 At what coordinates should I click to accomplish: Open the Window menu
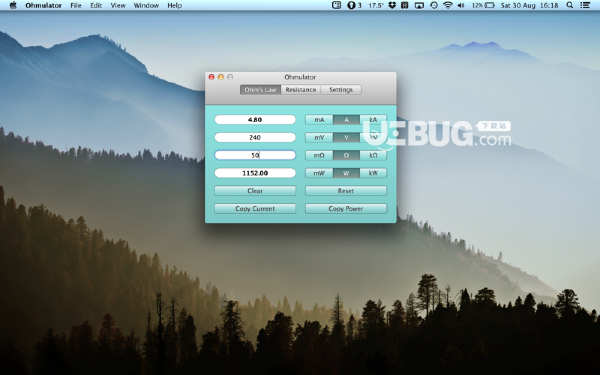[146, 5]
